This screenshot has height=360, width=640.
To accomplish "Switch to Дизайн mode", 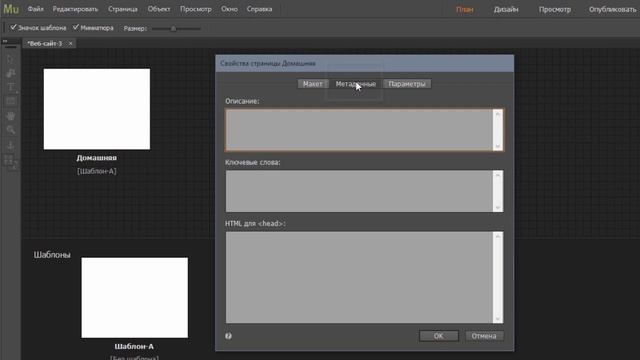I will [x=506, y=9].
